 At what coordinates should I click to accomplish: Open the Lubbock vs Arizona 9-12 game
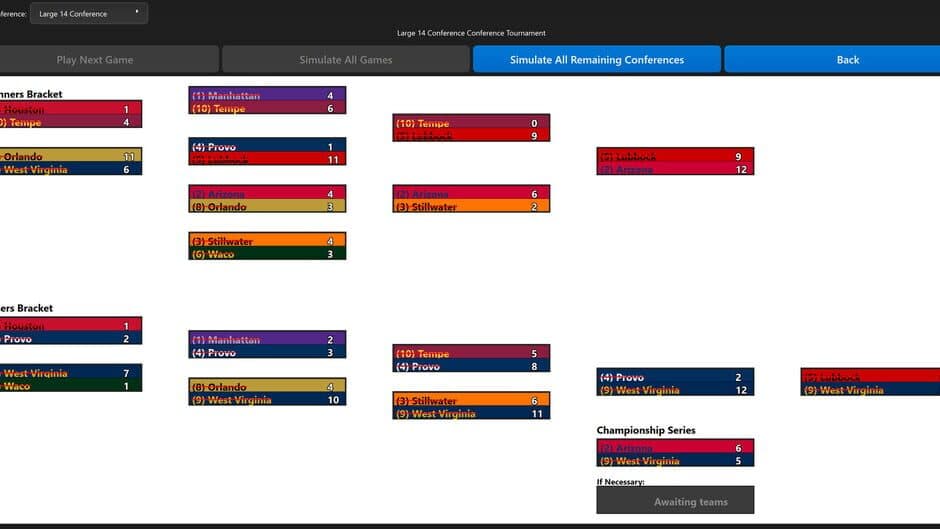click(x=675, y=162)
